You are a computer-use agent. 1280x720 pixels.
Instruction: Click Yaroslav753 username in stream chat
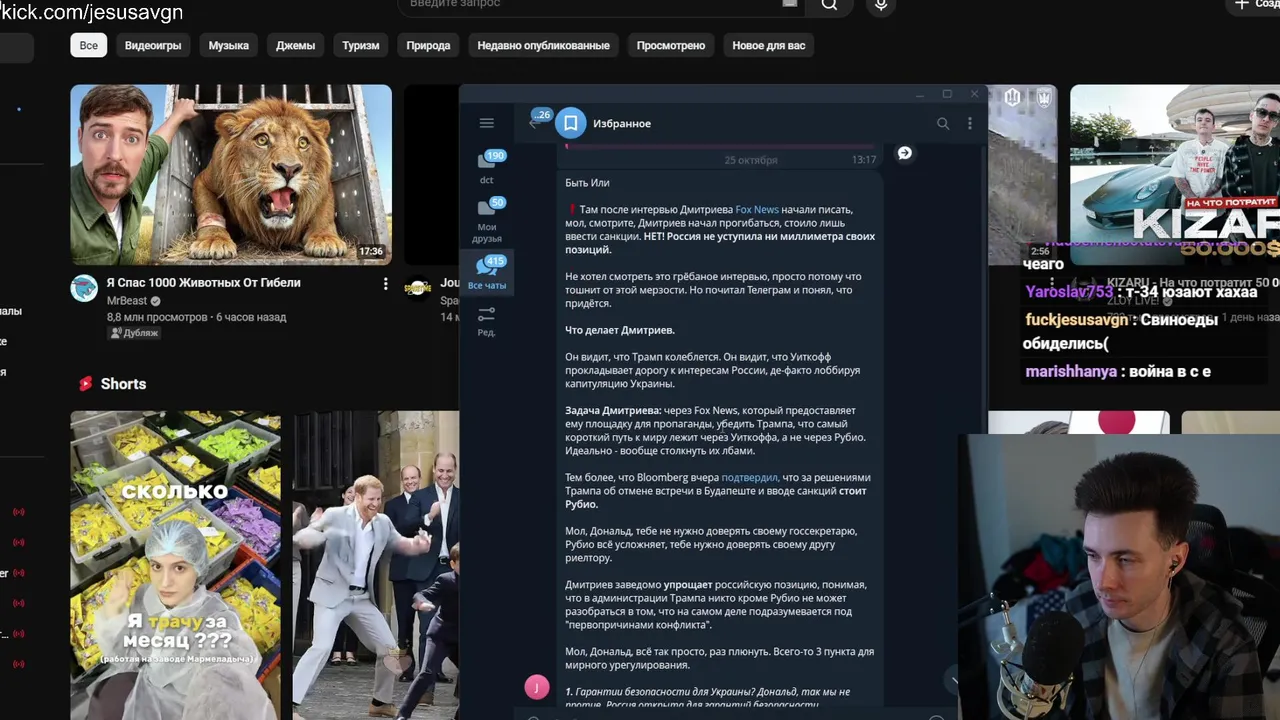pos(1069,292)
